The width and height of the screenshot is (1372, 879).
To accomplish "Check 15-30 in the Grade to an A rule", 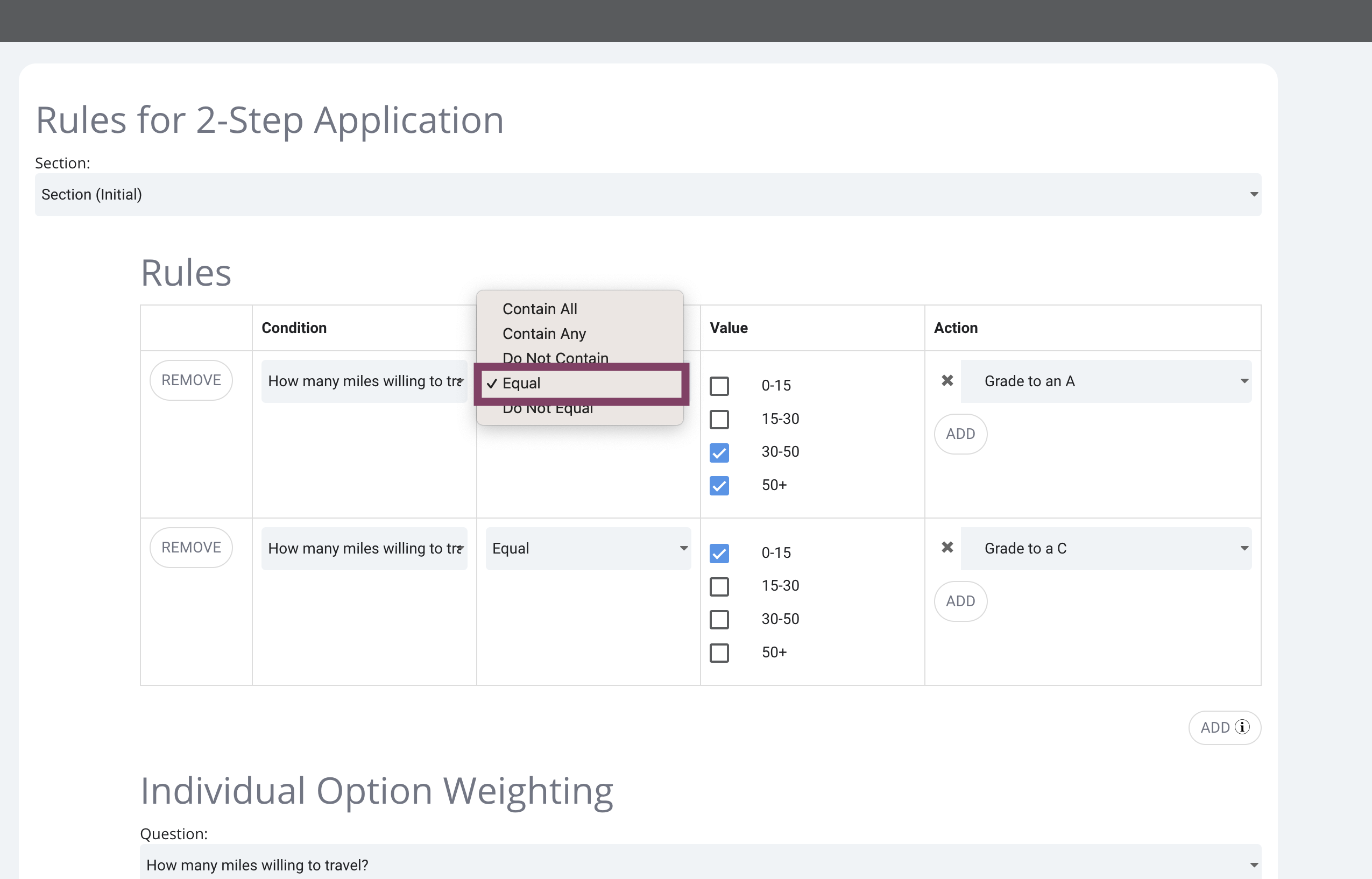I will [719, 419].
